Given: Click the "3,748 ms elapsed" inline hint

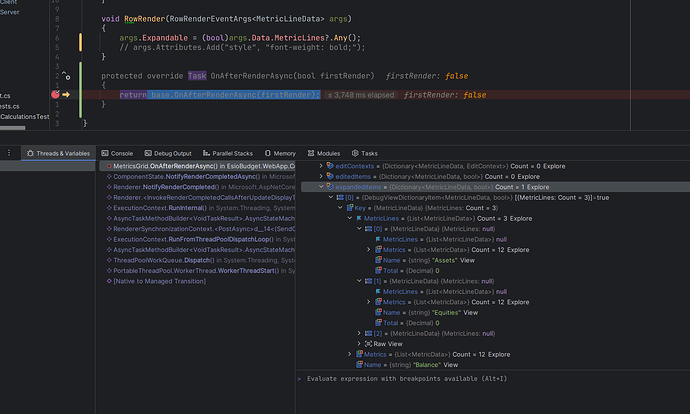Looking at the screenshot, I should [361, 95].
